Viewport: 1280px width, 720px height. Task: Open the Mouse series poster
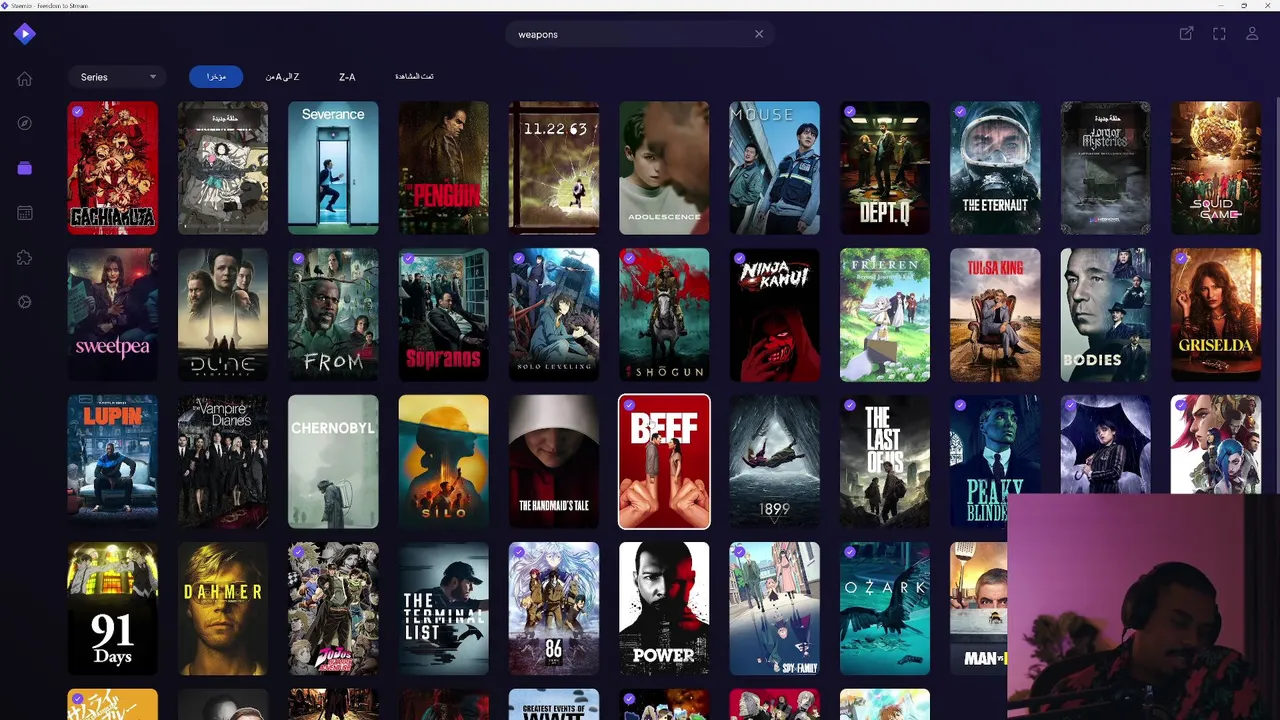pyautogui.click(x=774, y=168)
